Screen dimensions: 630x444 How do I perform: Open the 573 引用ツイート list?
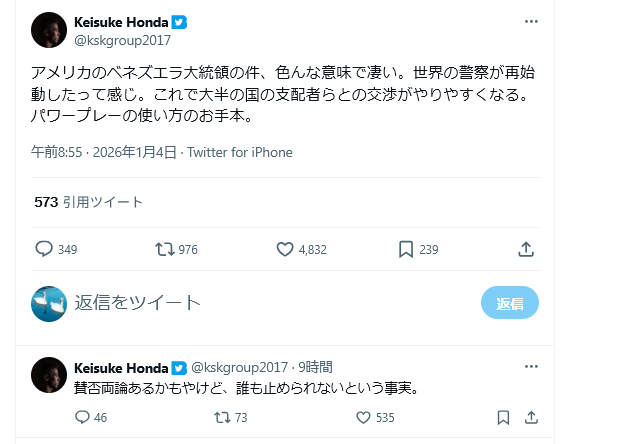[89, 201]
